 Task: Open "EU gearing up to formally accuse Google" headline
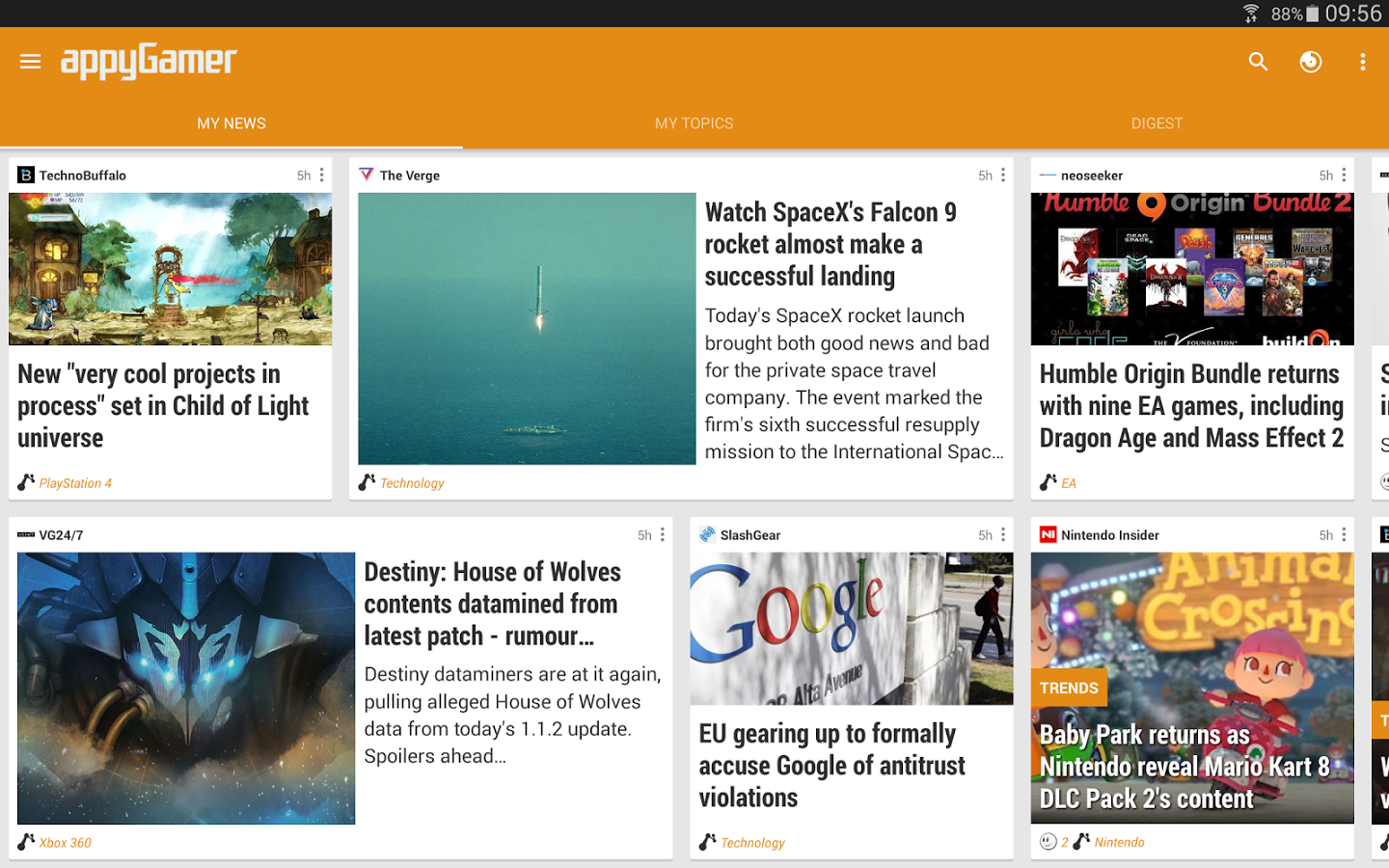tap(831, 766)
